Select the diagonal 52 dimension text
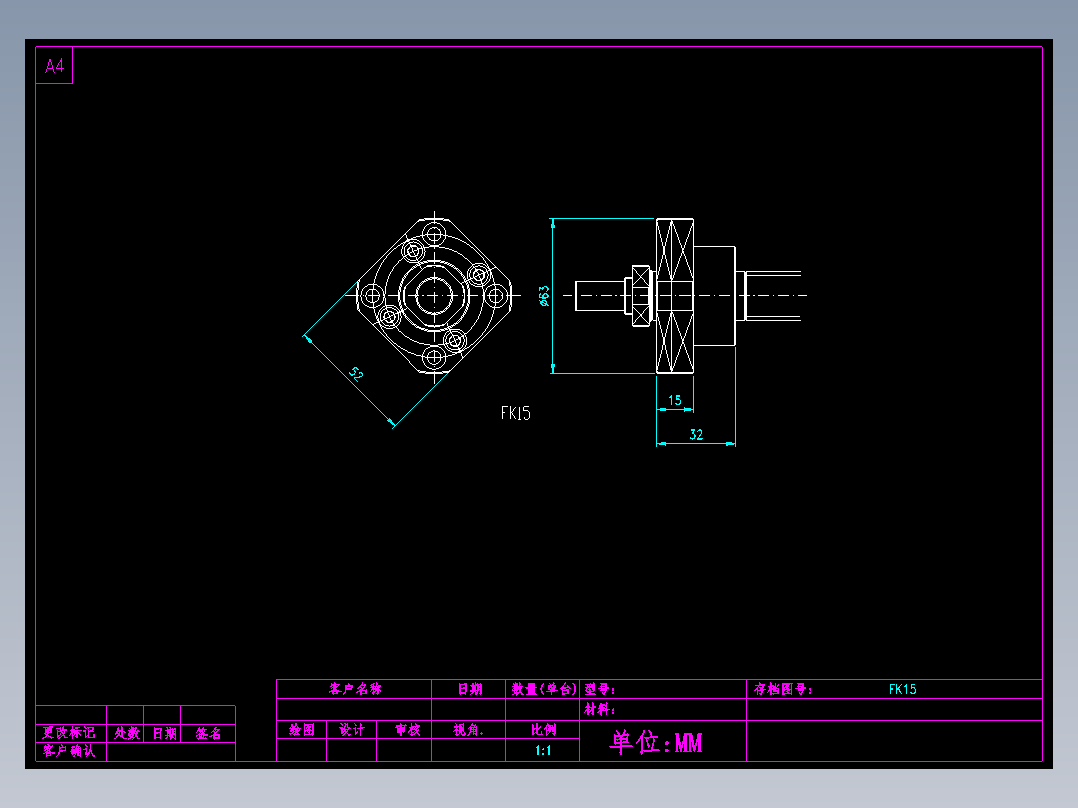Screen dimensions: 1078x808 pyautogui.click(x=355, y=374)
